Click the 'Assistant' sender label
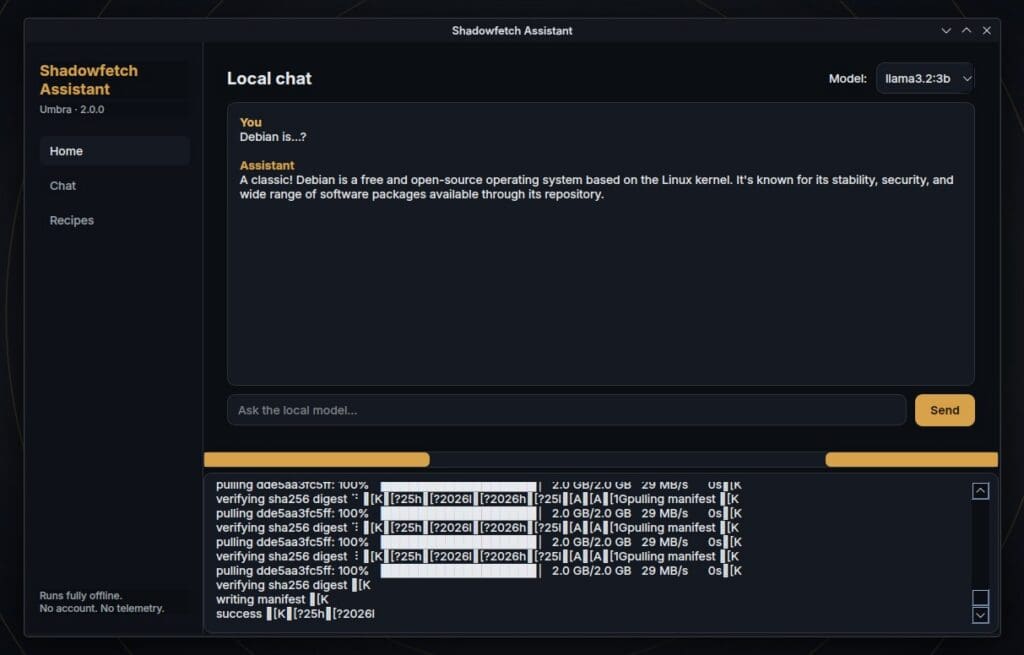 point(267,165)
